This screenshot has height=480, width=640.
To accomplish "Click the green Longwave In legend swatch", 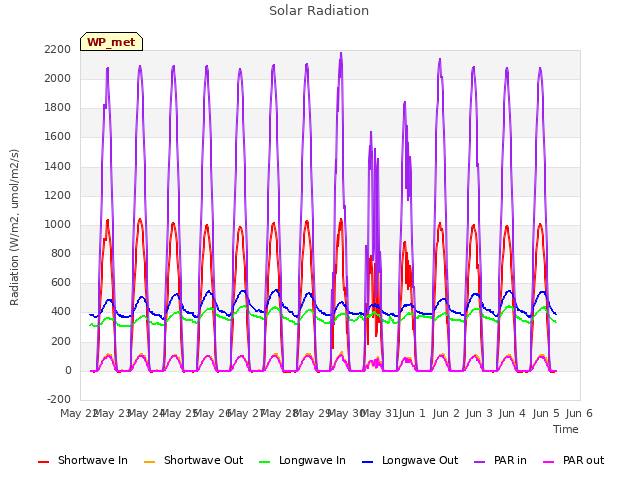I will point(265,462).
